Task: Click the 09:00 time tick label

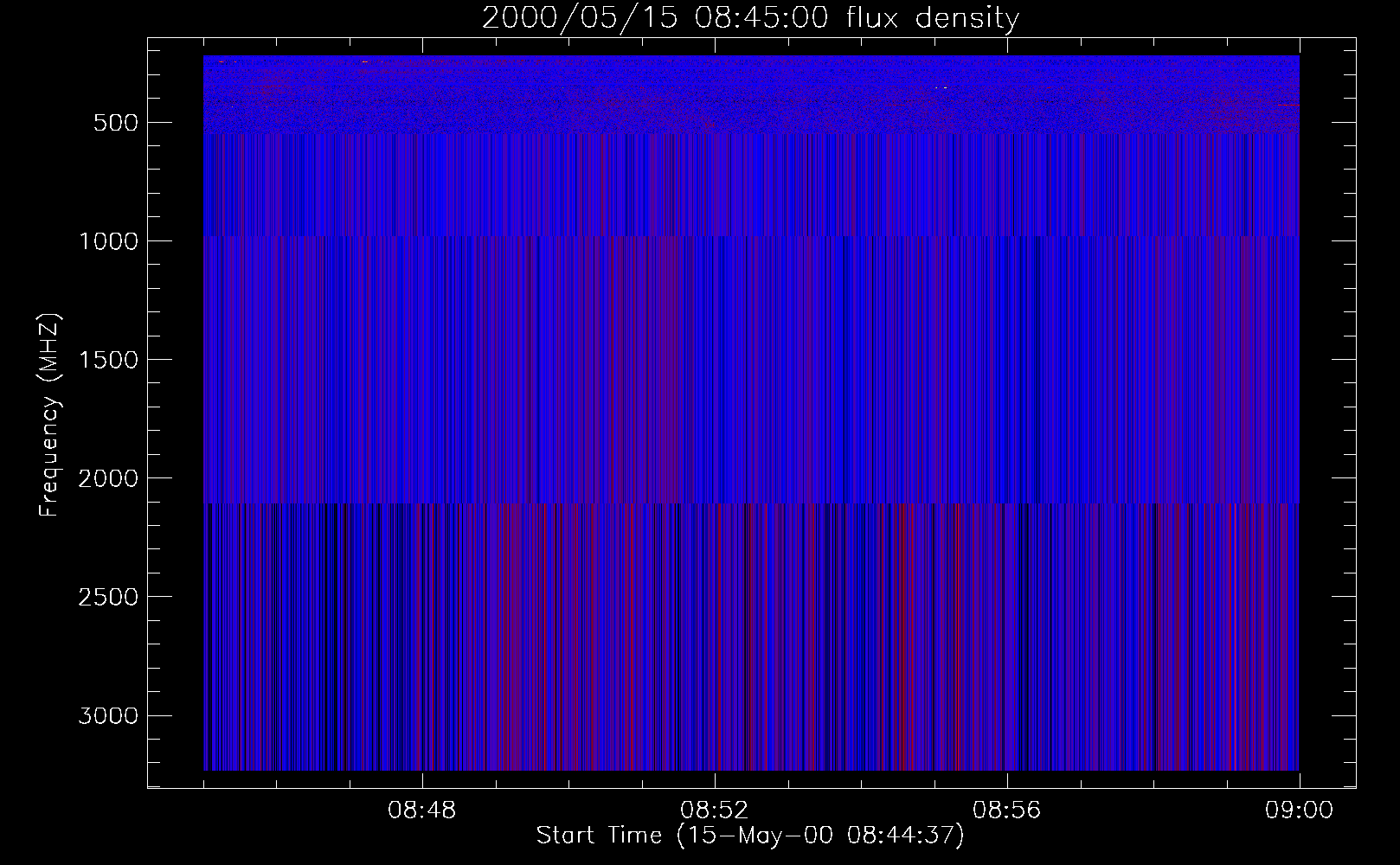Action: click(1299, 811)
